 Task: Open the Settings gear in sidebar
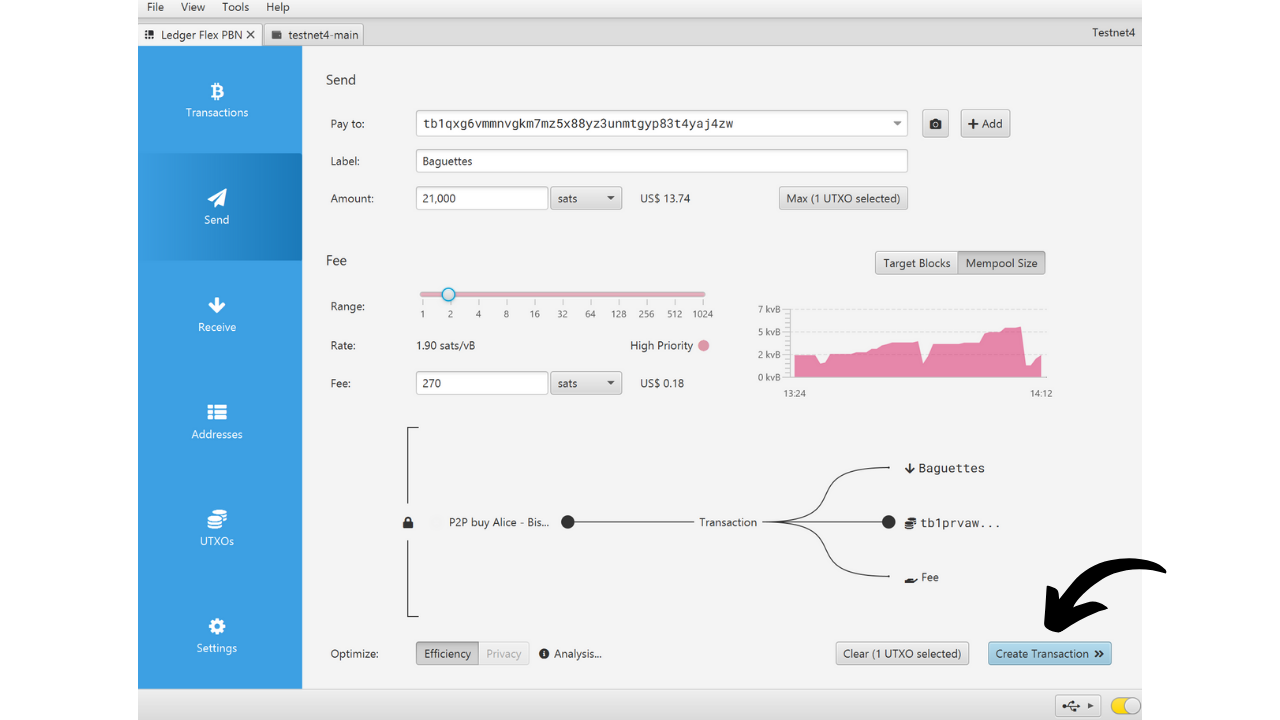coord(217,635)
